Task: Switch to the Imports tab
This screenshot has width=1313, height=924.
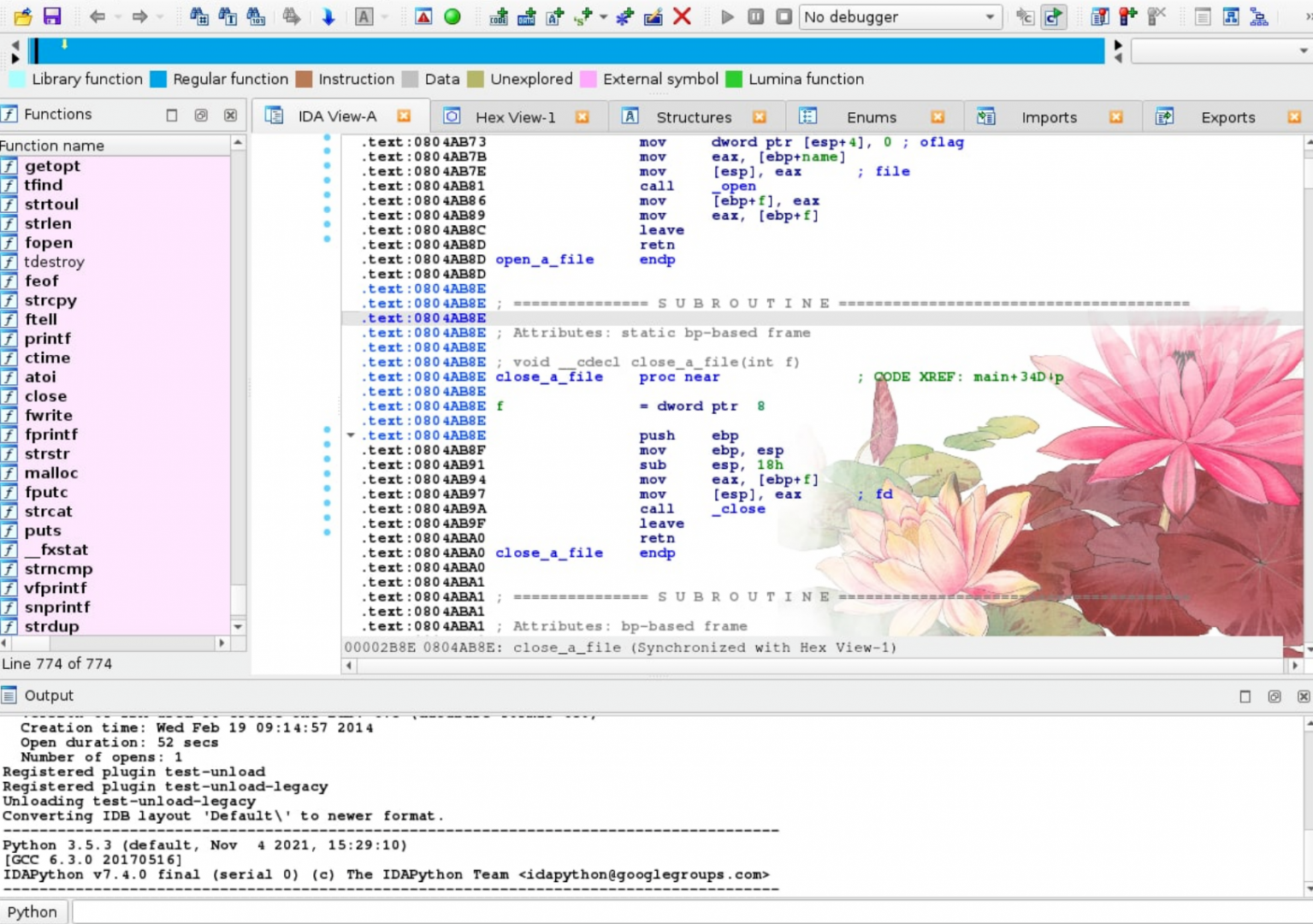Action: (x=1049, y=117)
